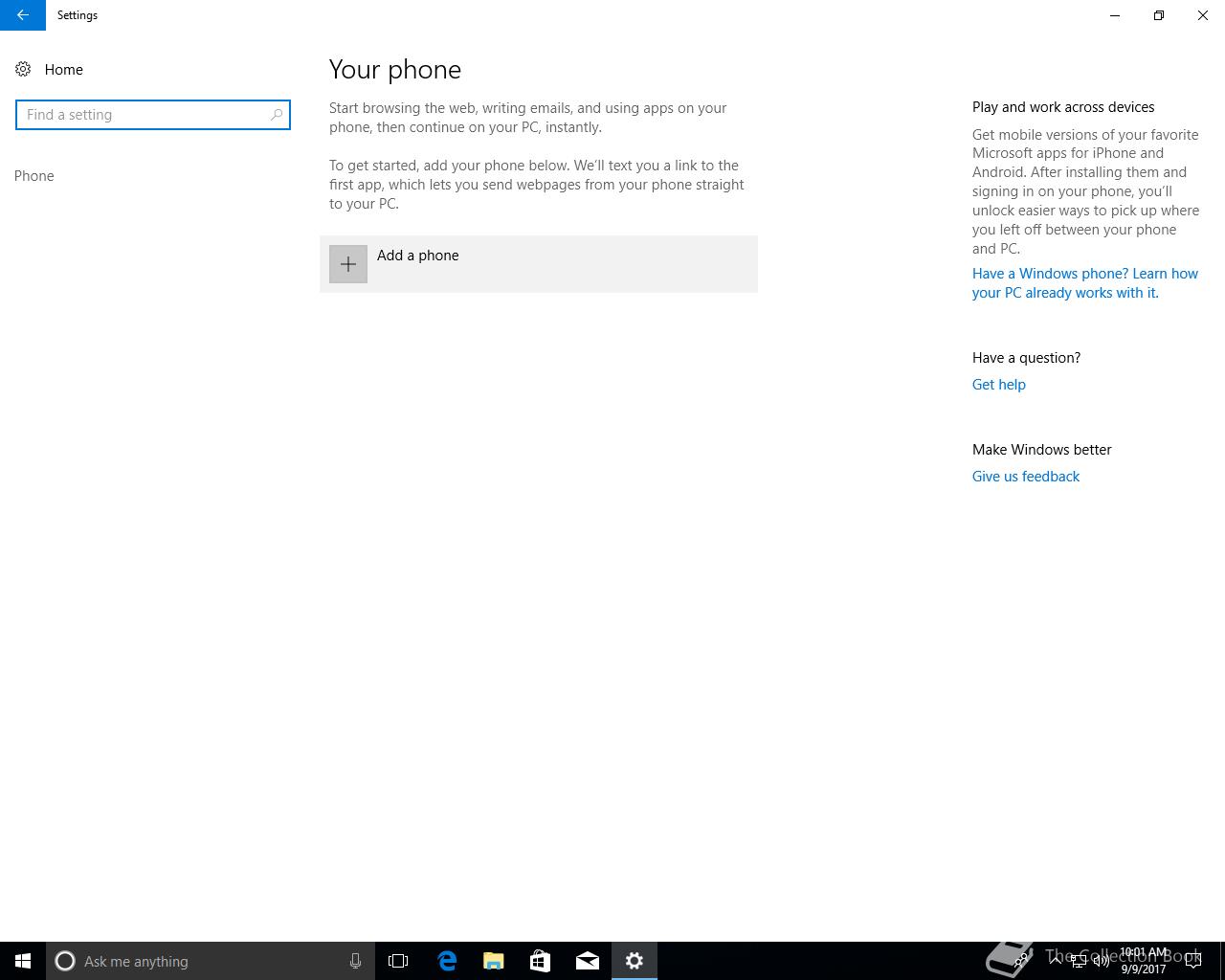The height and width of the screenshot is (980, 1225).
Task: Click the plus icon to add a phone
Action: pyautogui.click(x=348, y=264)
